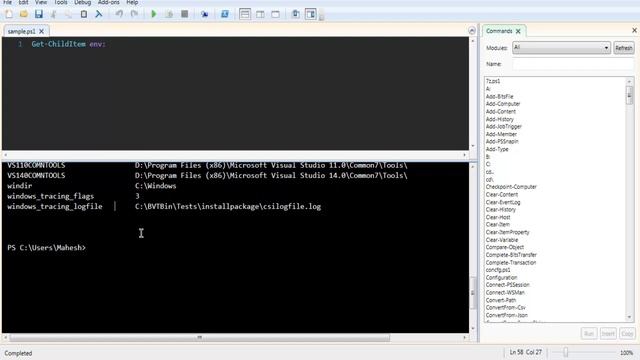Show the script pane maximized
640x360 pixels.
pos(276,14)
